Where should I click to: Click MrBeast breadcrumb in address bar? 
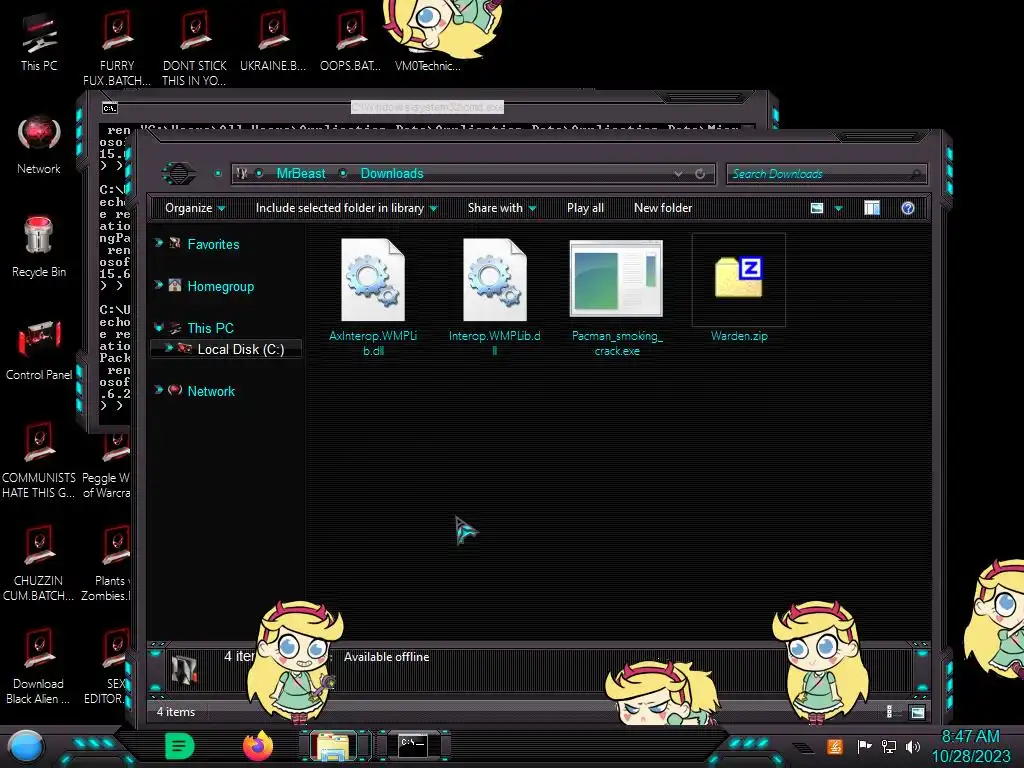pos(300,173)
